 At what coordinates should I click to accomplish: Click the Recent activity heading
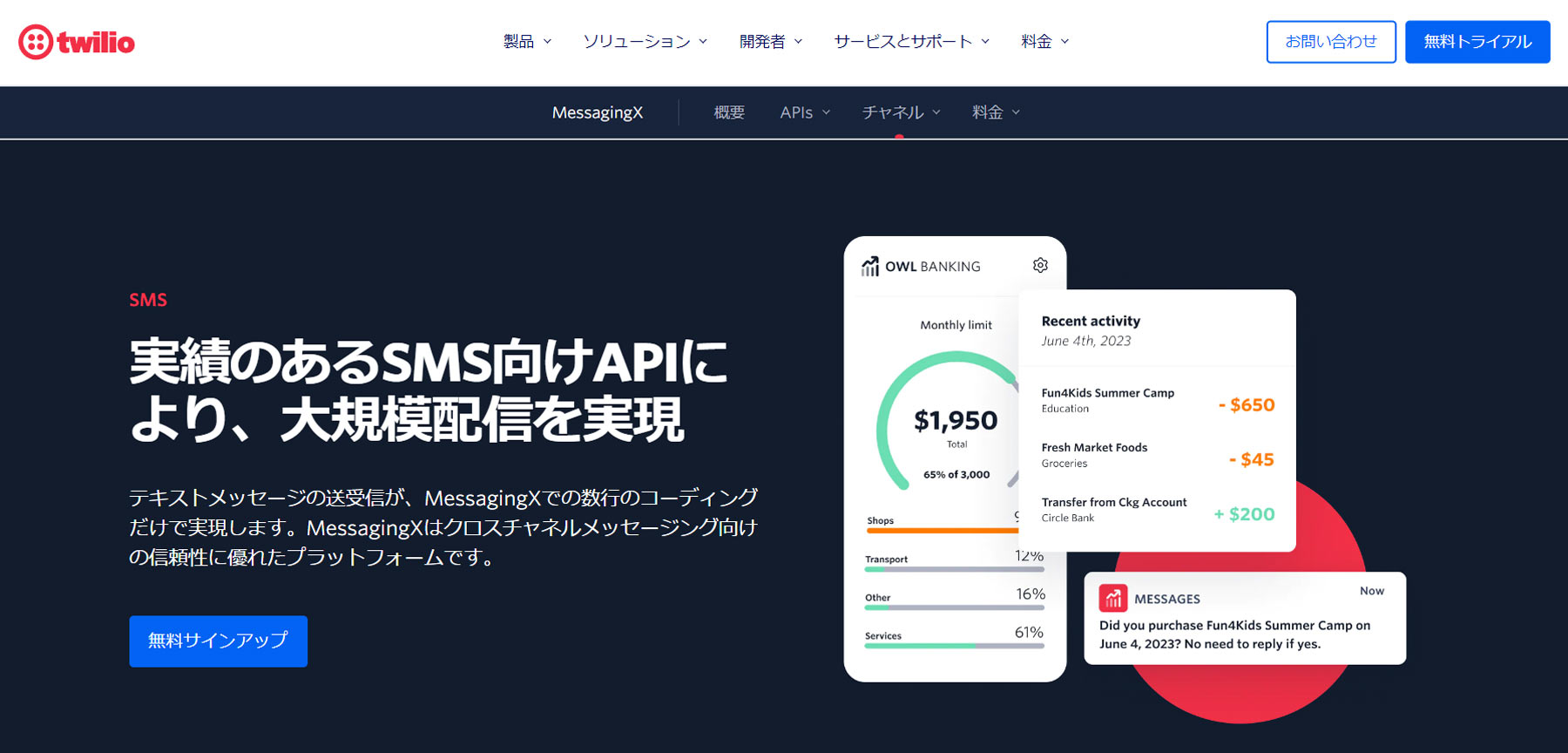pyautogui.click(x=1091, y=321)
